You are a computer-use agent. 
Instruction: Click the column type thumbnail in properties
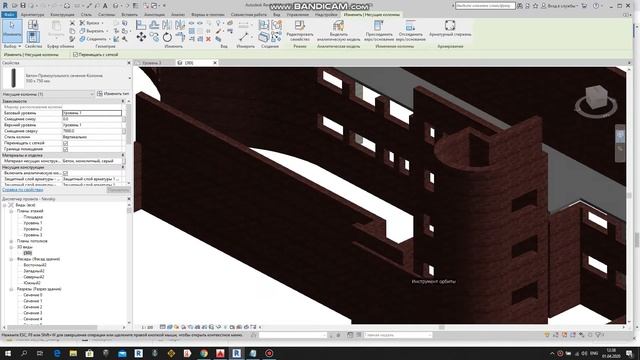(x=14, y=78)
